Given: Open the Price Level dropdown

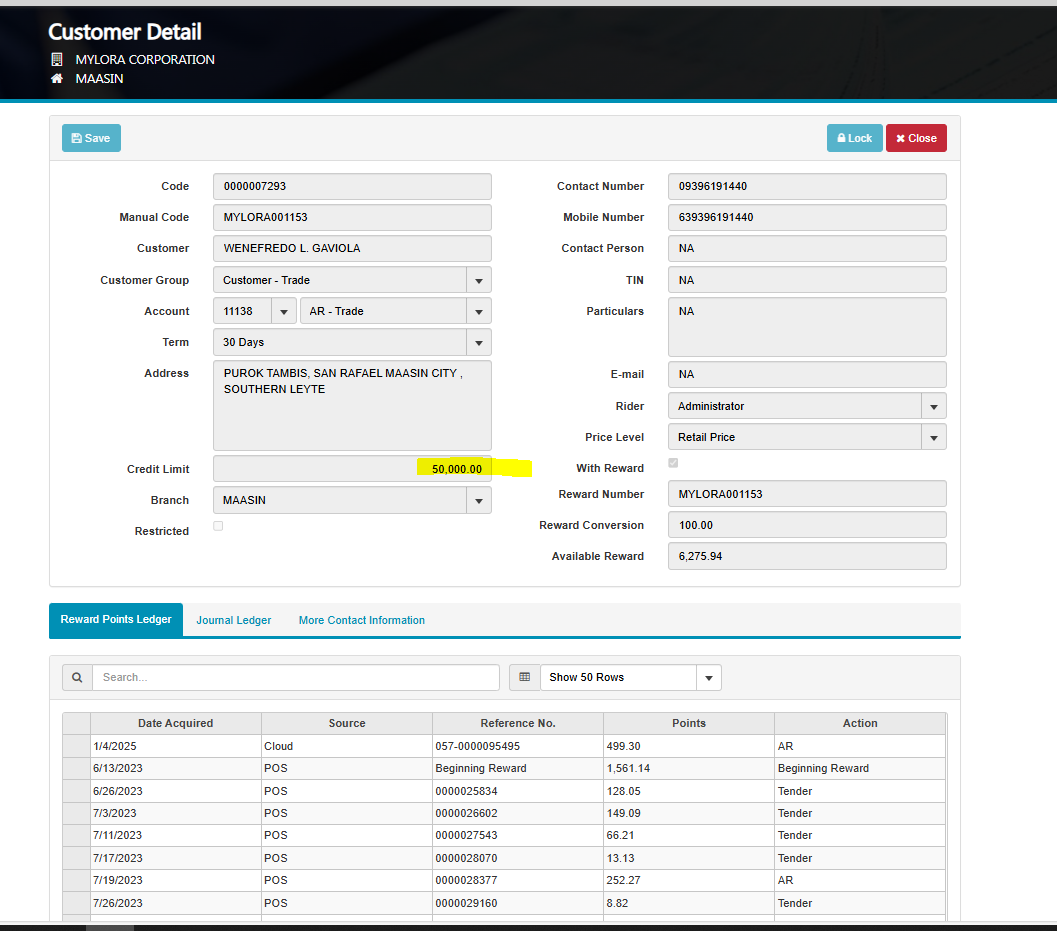Looking at the screenshot, I should 933,437.
